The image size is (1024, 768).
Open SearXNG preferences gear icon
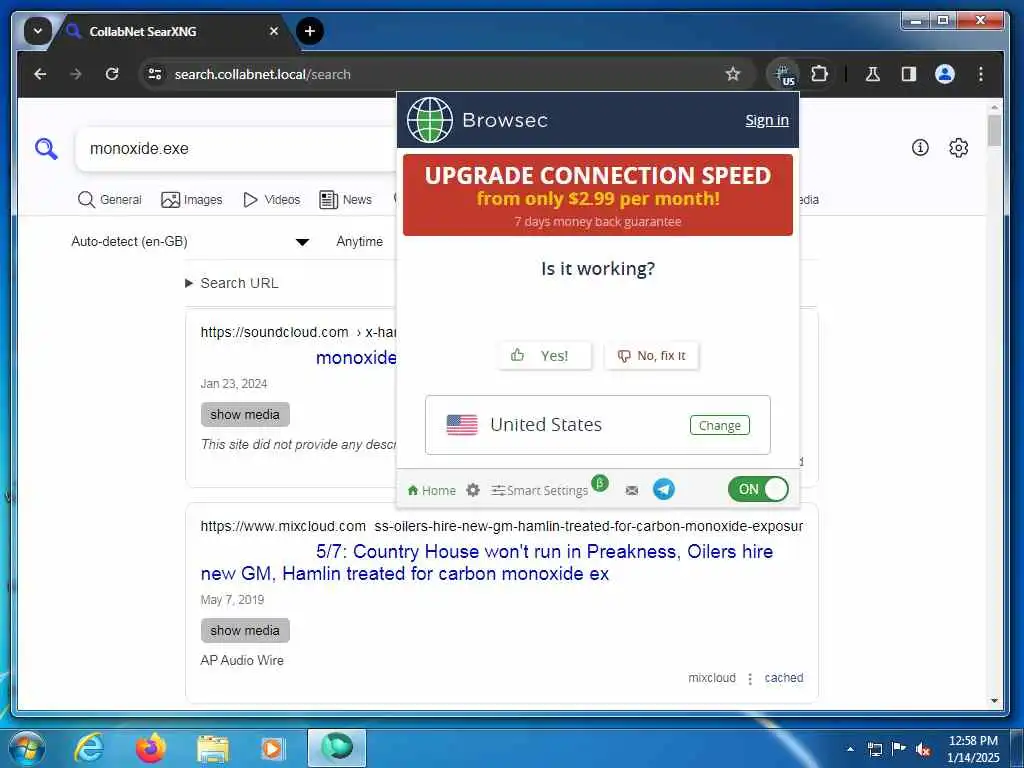pyautogui.click(x=958, y=148)
